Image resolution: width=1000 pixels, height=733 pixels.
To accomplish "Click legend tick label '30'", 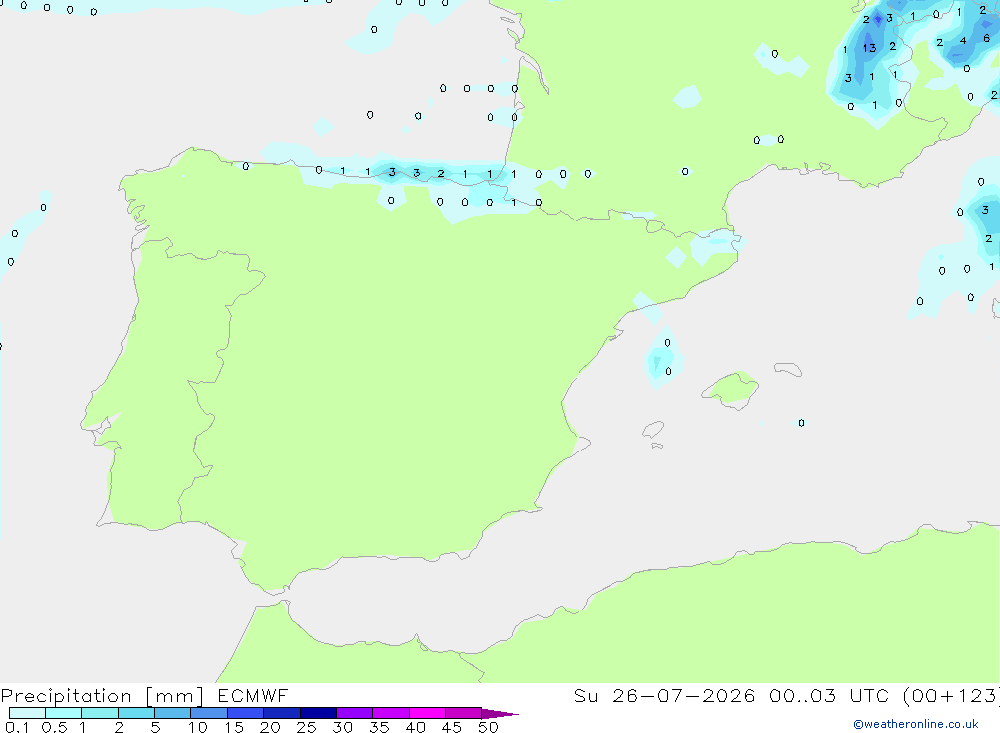I will click(342, 727).
